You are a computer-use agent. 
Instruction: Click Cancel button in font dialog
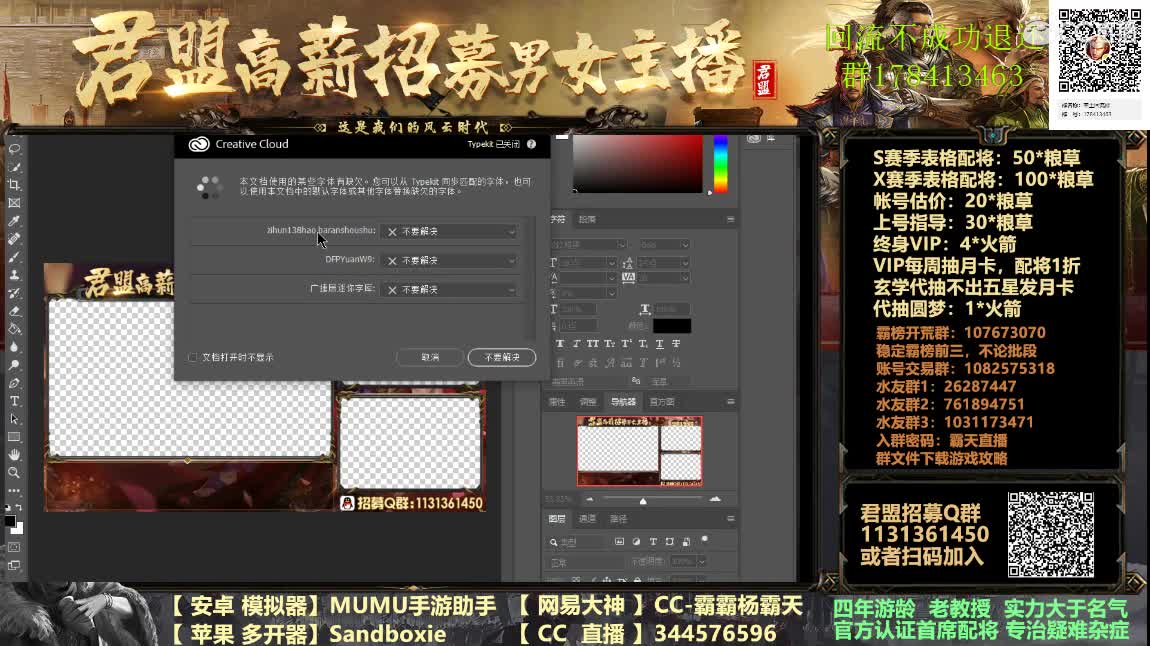430,357
